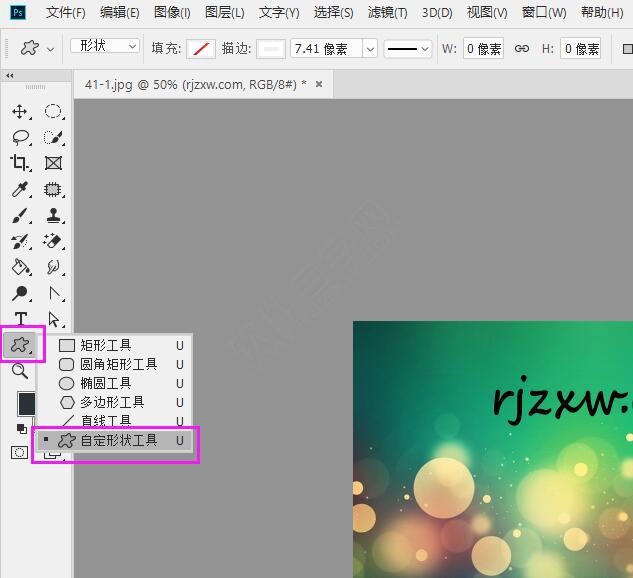Image resolution: width=633 pixels, height=578 pixels.
Task: Click the W width input field
Action: (483, 48)
